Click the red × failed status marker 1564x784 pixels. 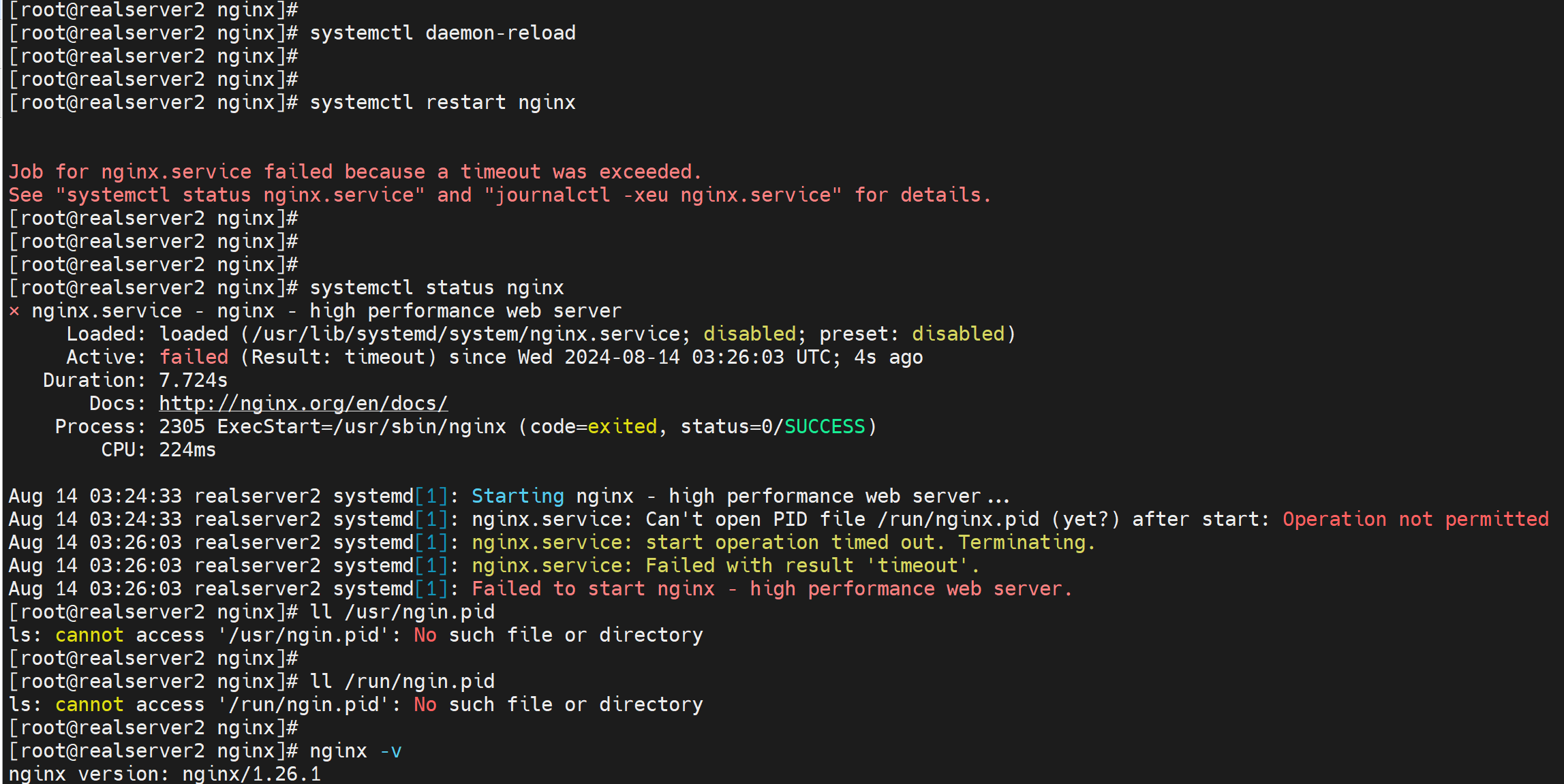tap(14, 311)
